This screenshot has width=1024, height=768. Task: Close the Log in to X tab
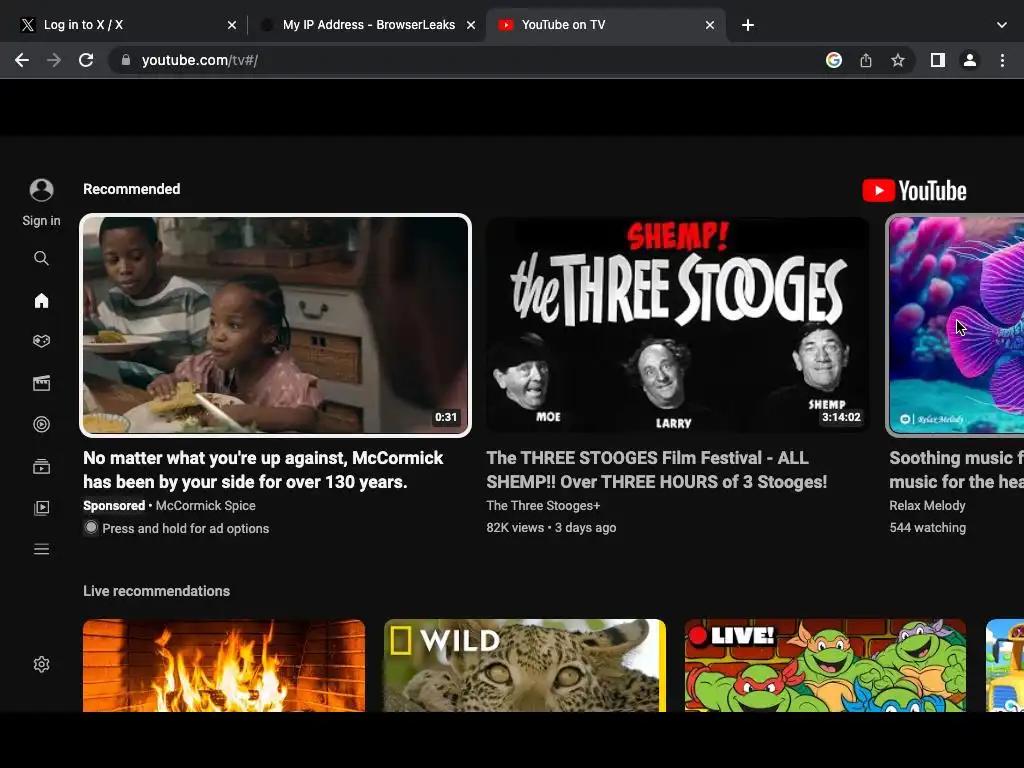pyautogui.click(x=232, y=25)
